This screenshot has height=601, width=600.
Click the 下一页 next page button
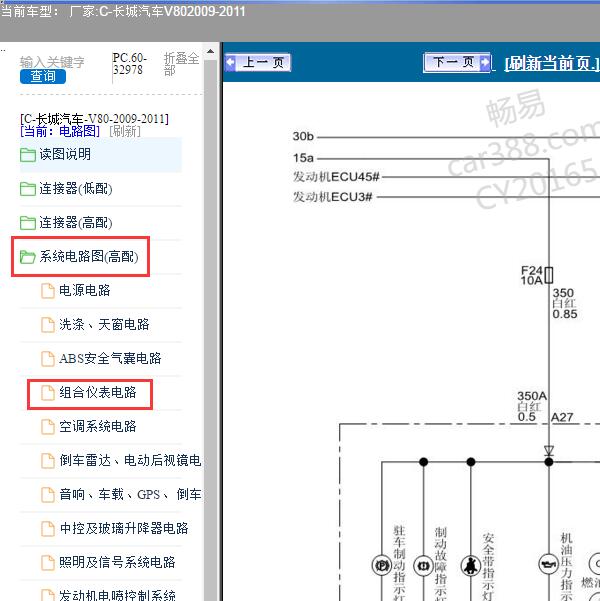tap(457, 62)
